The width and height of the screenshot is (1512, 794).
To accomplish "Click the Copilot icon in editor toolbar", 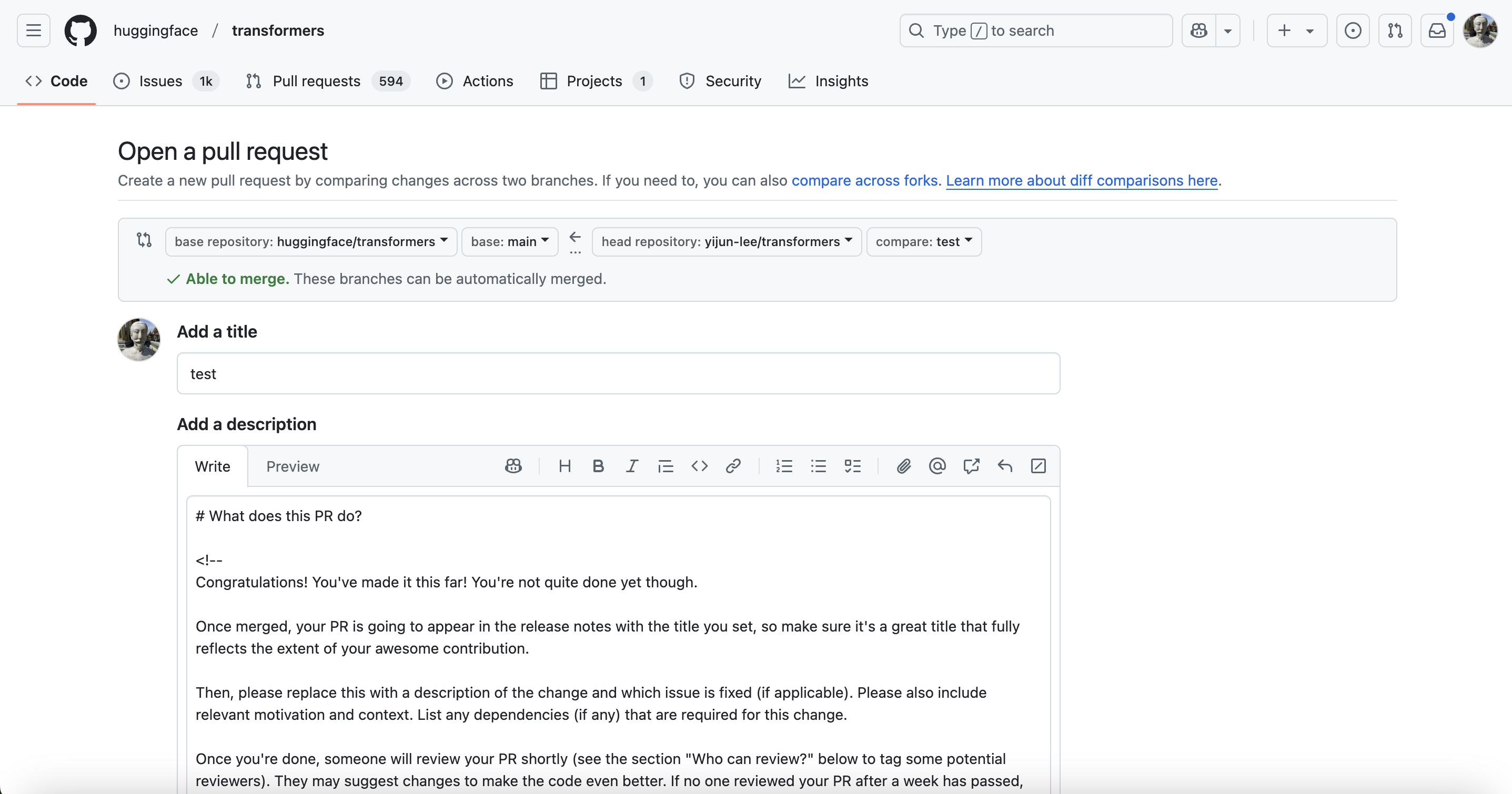I will tap(513, 466).
